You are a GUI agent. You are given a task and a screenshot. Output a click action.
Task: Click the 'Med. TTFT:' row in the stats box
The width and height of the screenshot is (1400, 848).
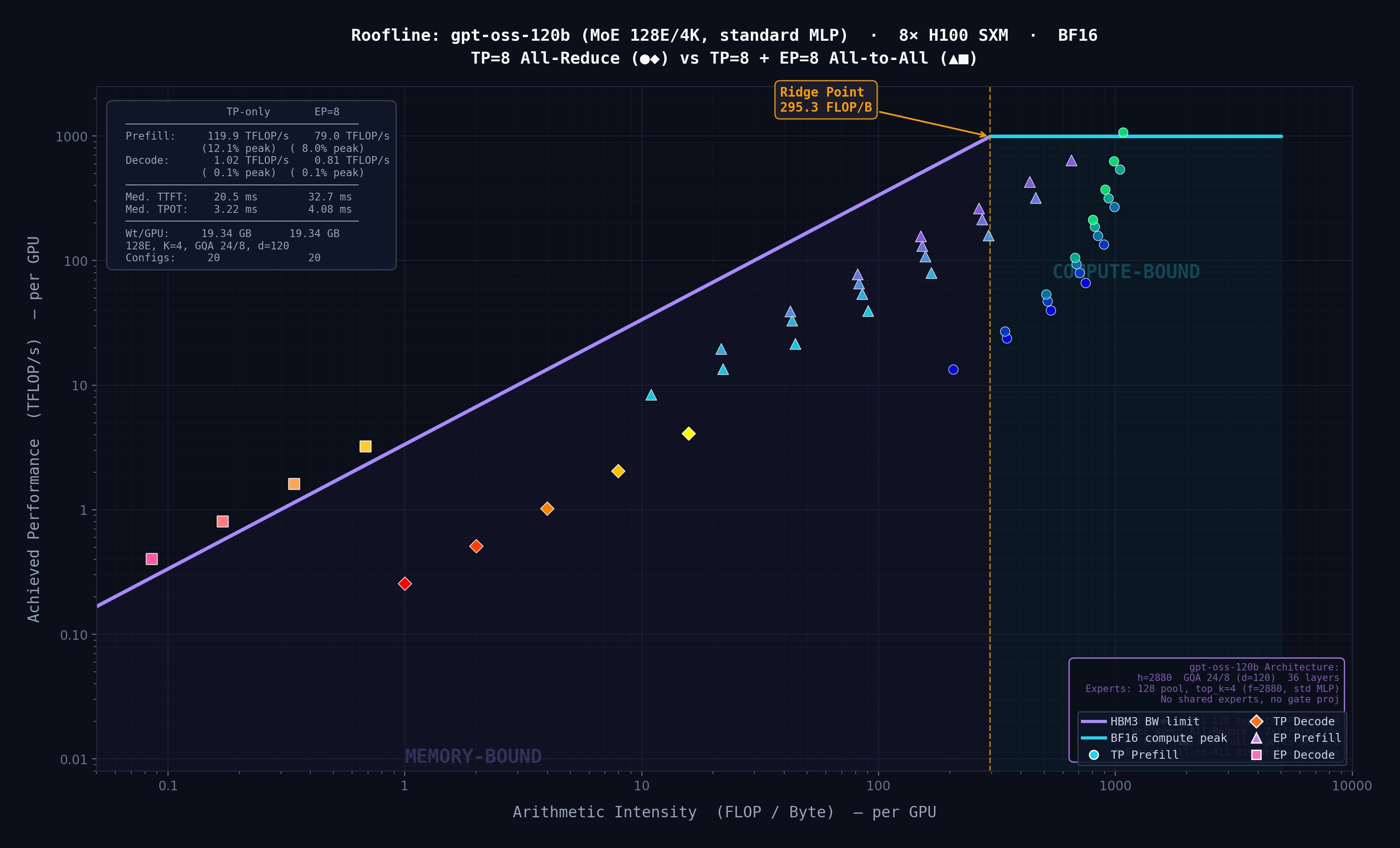pyautogui.click(x=239, y=197)
